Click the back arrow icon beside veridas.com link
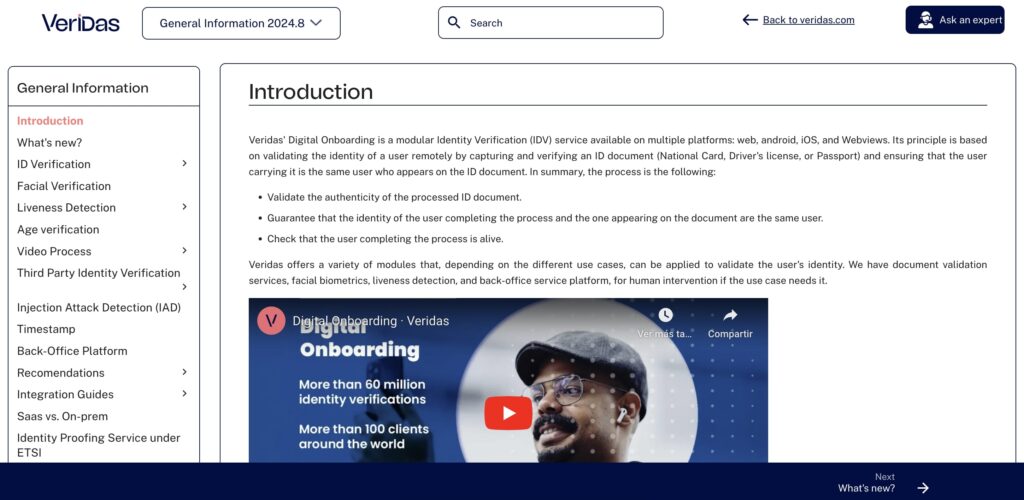The height and width of the screenshot is (500, 1024). [x=750, y=20]
